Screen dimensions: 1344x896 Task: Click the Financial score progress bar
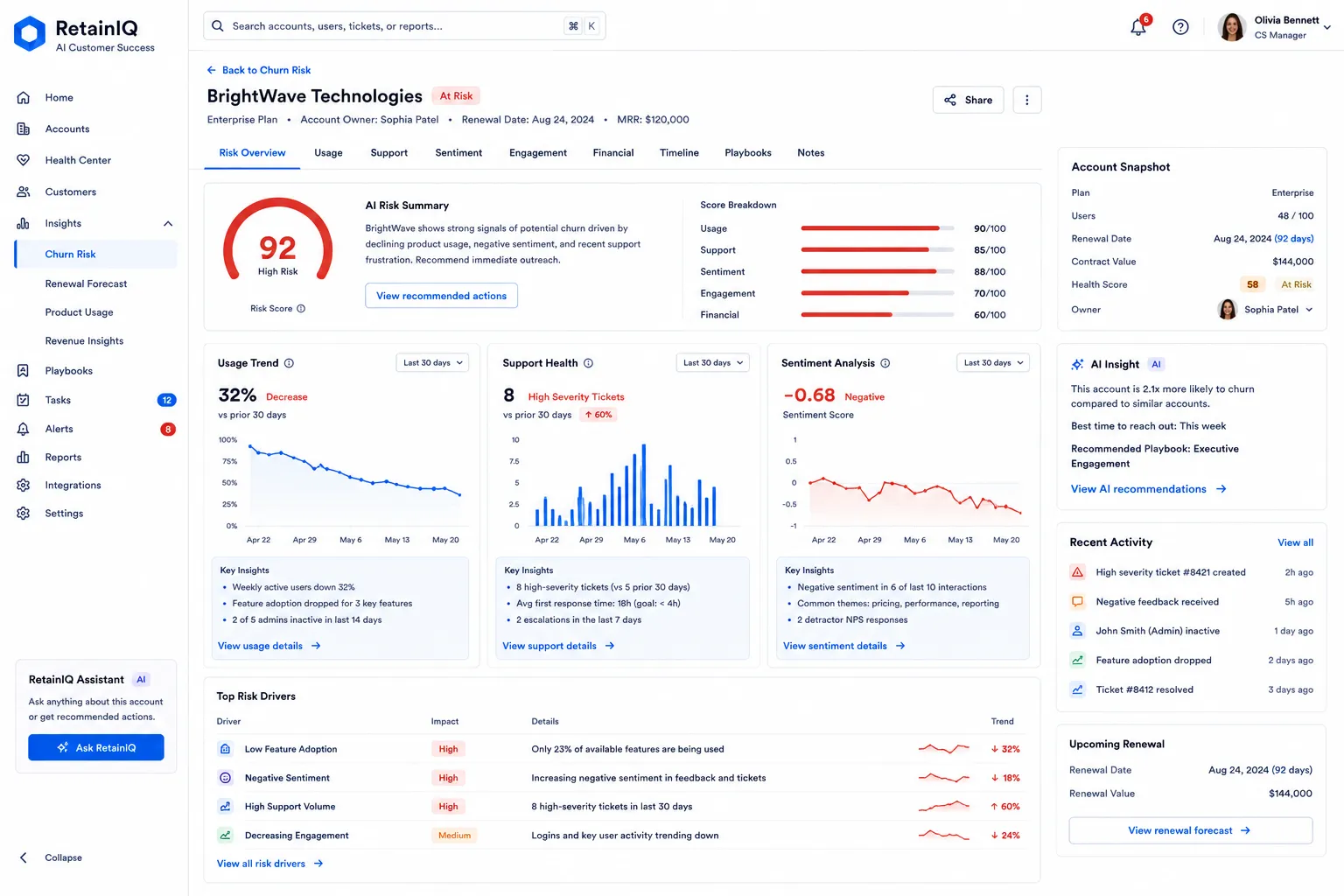[878, 315]
